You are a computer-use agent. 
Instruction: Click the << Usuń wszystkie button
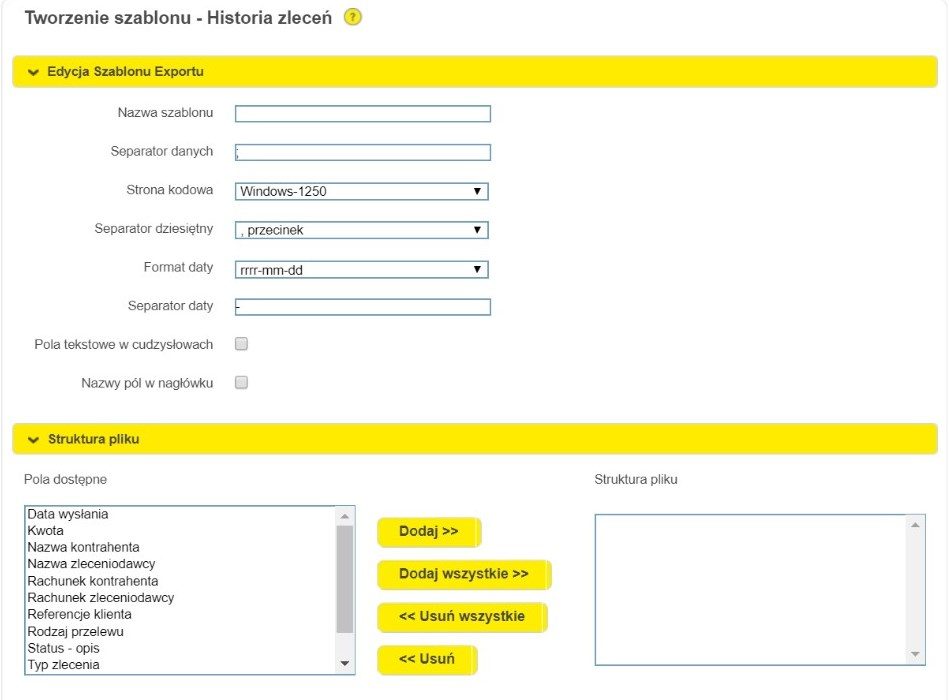click(x=462, y=617)
